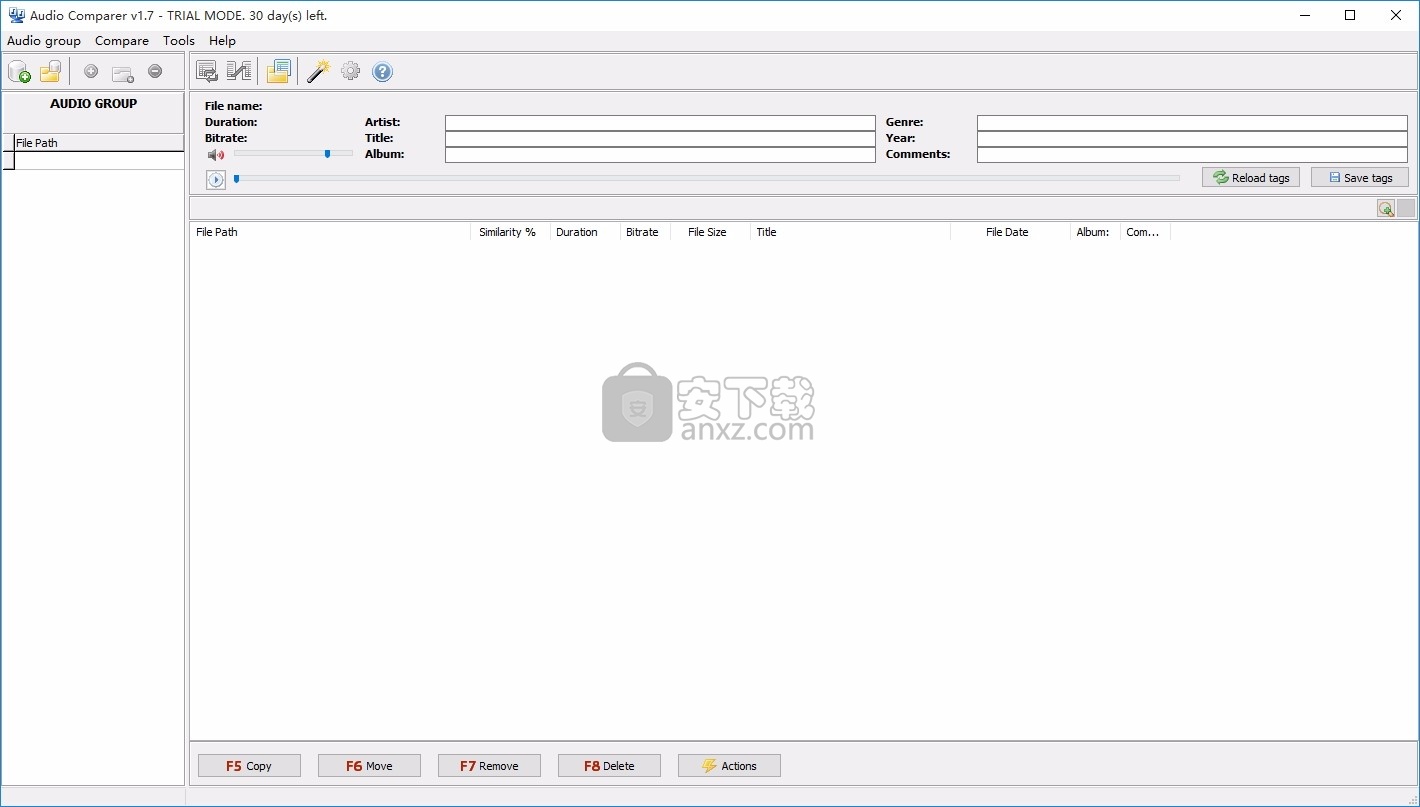
Task: Click the greyed add files plus icon
Action: [91, 72]
